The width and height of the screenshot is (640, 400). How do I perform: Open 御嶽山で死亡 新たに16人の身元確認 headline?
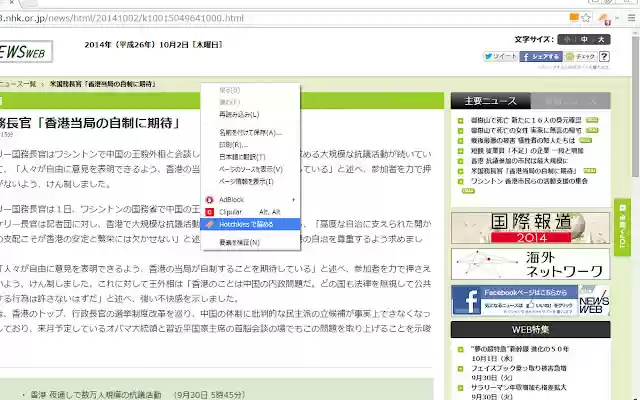[526, 120]
